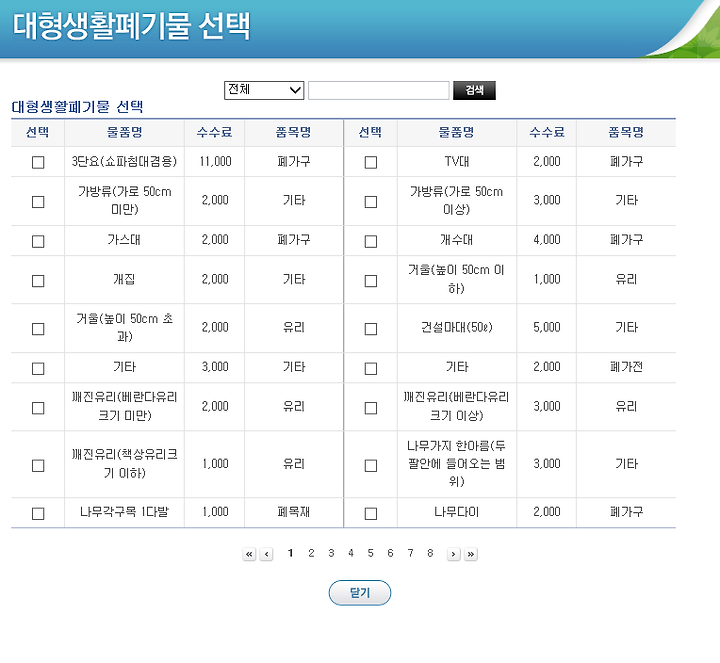The image size is (720, 663).
Task: Select current page 1 link
Action: (x=290, y=553)
